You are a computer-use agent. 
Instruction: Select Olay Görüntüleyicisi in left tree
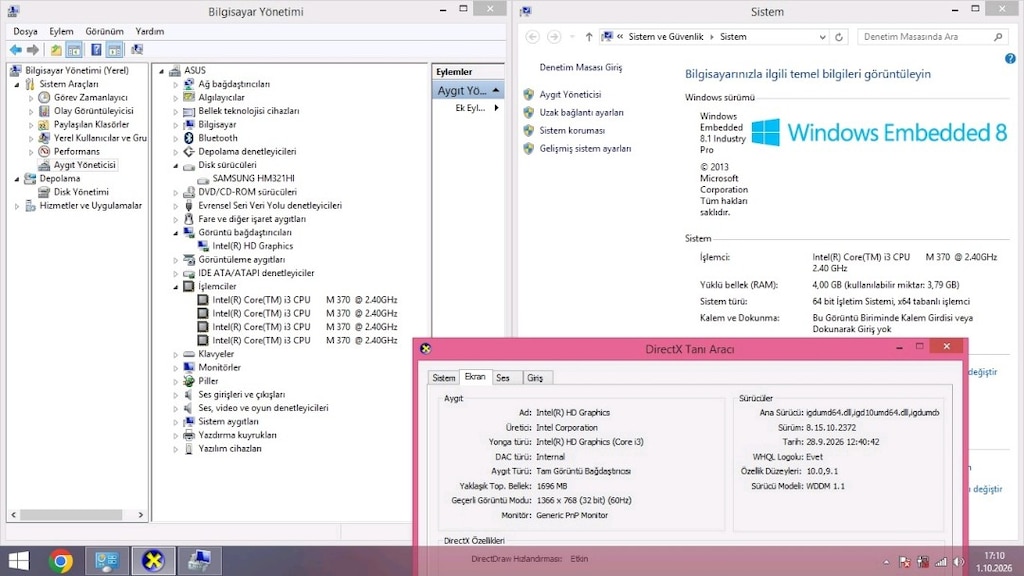coord(93,111)
